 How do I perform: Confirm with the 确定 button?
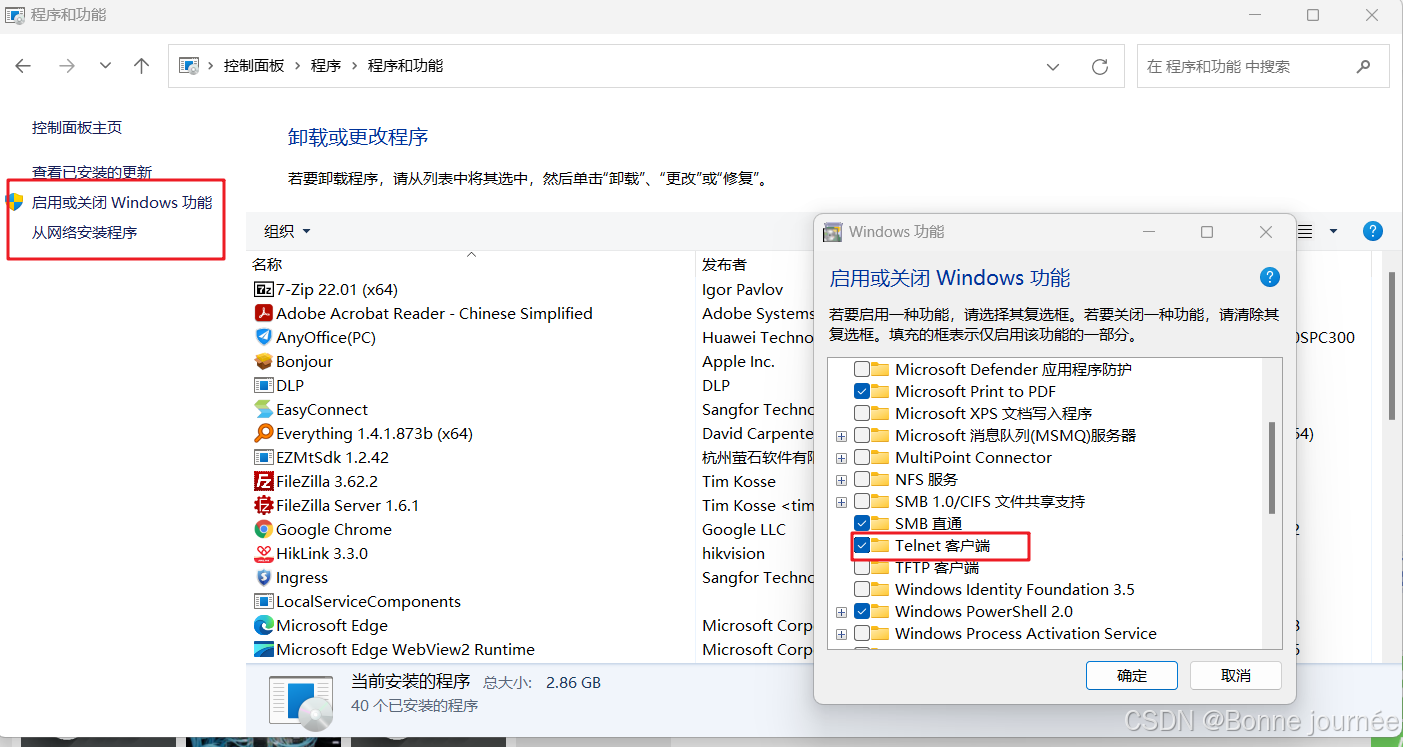pos(1132,675)
